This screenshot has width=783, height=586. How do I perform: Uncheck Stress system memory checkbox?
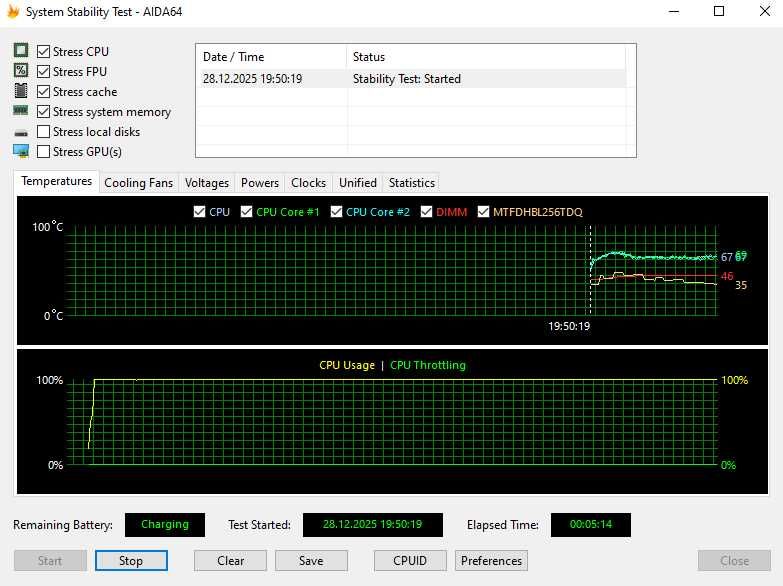coord(43,111)
